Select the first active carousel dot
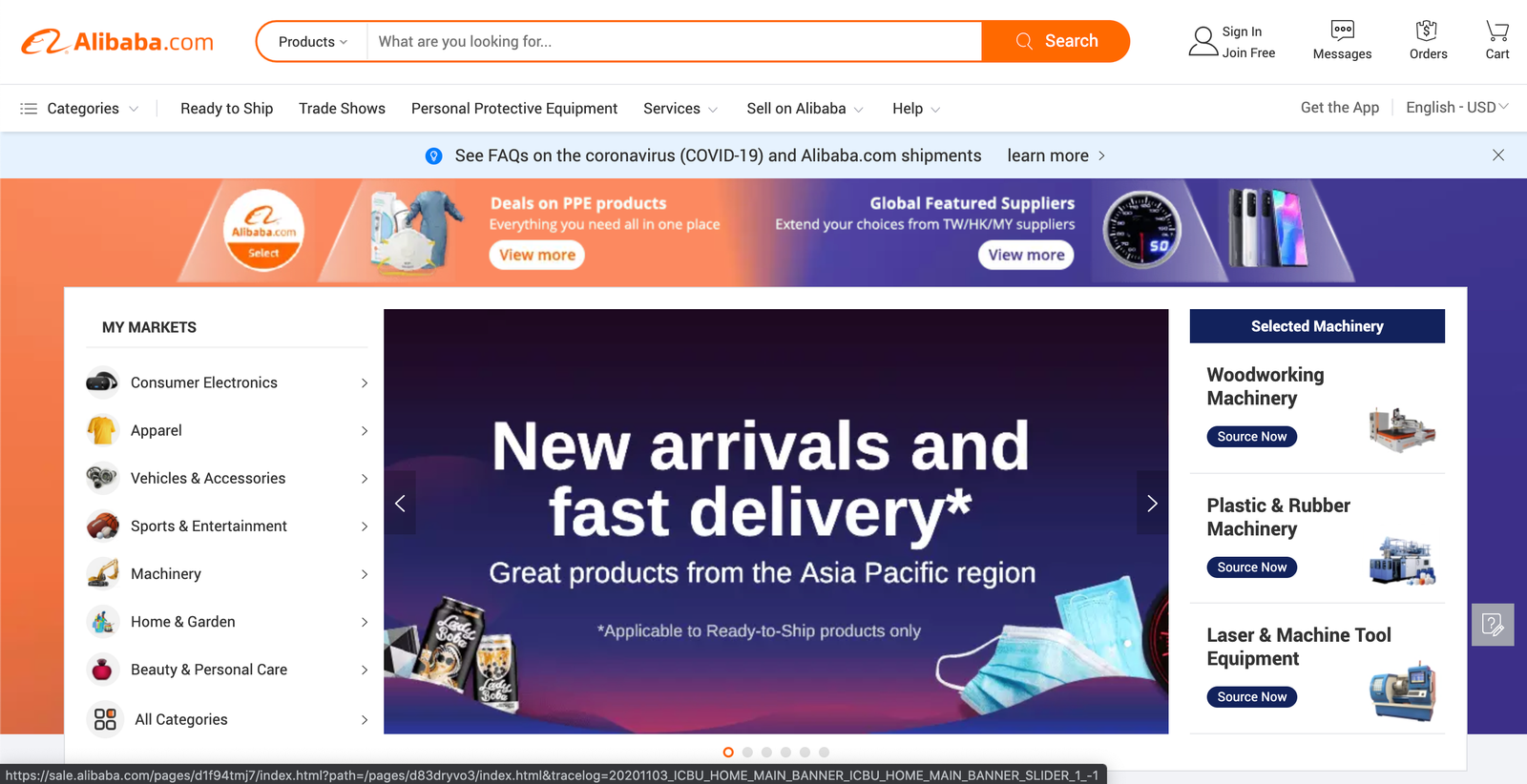Image resolution: width=1527 pixels, height=784 pixels. (728, 753)
